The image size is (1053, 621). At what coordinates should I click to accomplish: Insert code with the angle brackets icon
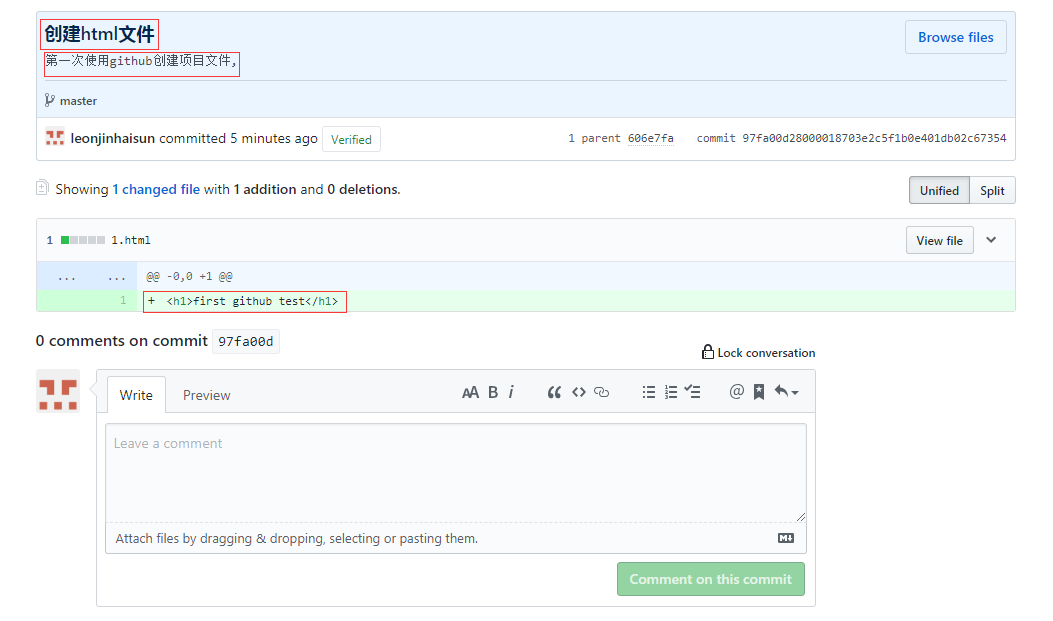(579, 392)
